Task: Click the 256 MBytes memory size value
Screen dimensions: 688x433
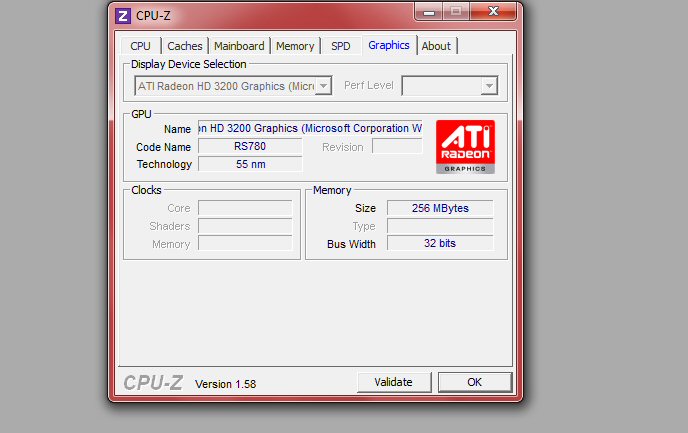Action: pyautogui.click(x=440, y=208)
